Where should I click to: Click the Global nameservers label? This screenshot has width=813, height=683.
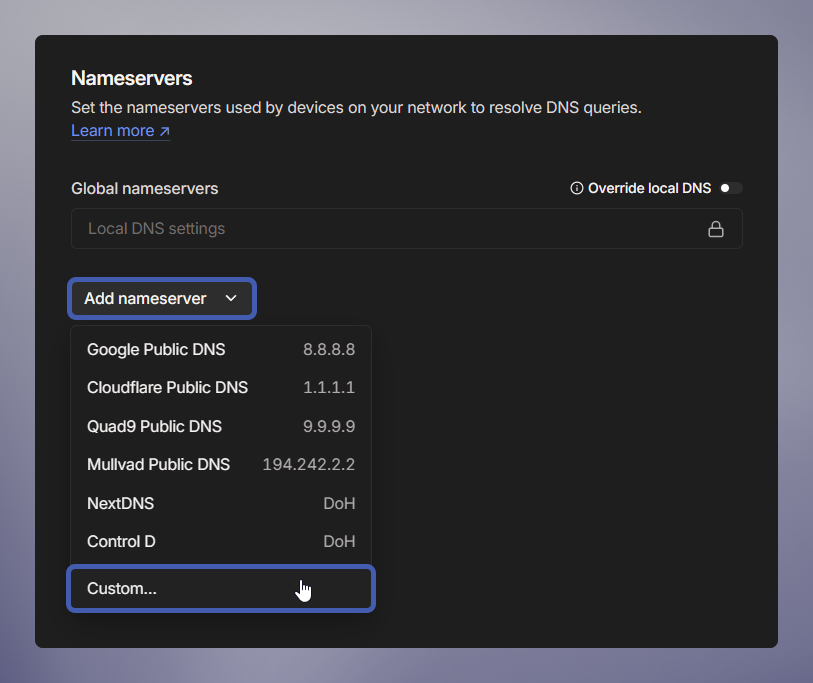[145, 188]
